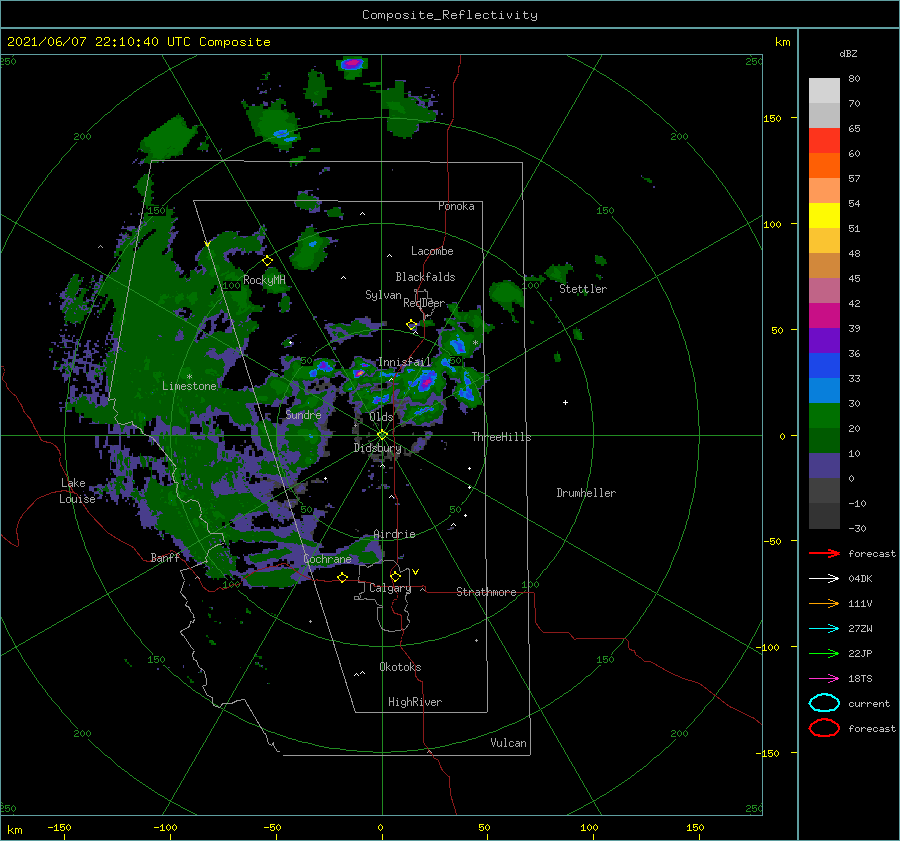This screenshot has height=841, width=900.
Task: Select the Olds label
Action: (381, 417)
